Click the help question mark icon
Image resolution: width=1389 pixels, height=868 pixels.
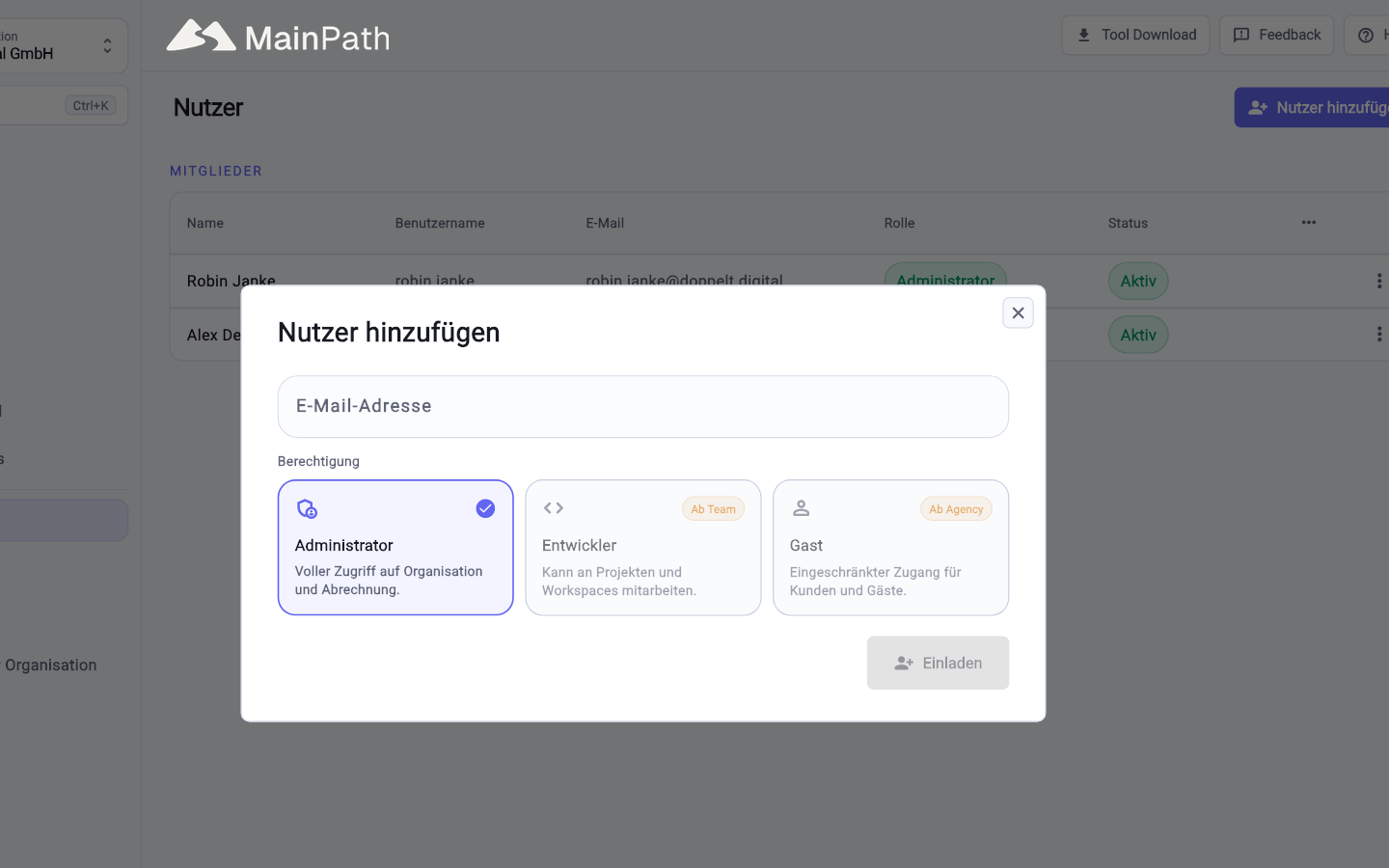pyautogui.click(x=1365, y=36)
